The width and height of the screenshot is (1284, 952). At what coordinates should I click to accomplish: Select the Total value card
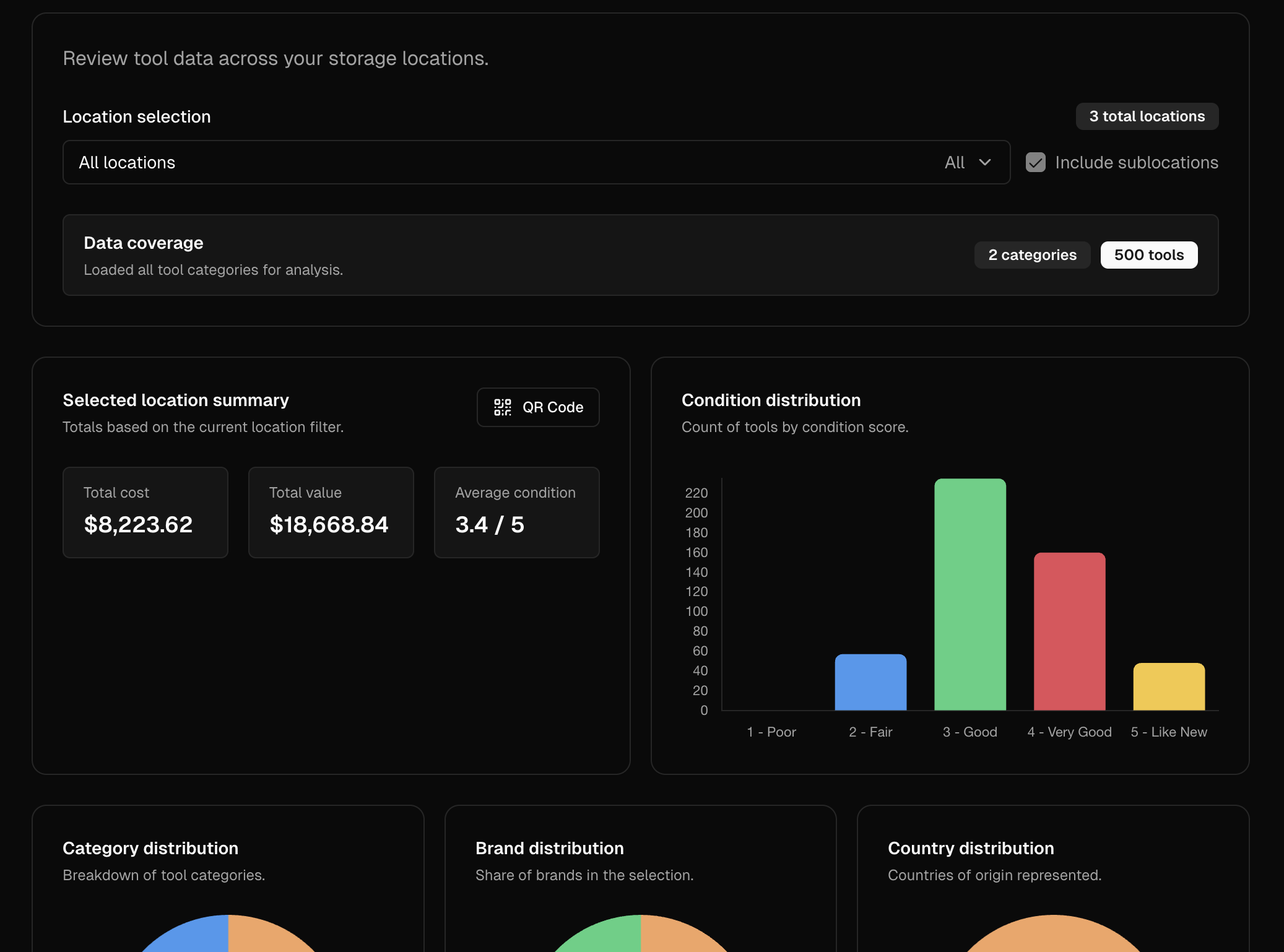pyautogui.click(x=331, y=513)
